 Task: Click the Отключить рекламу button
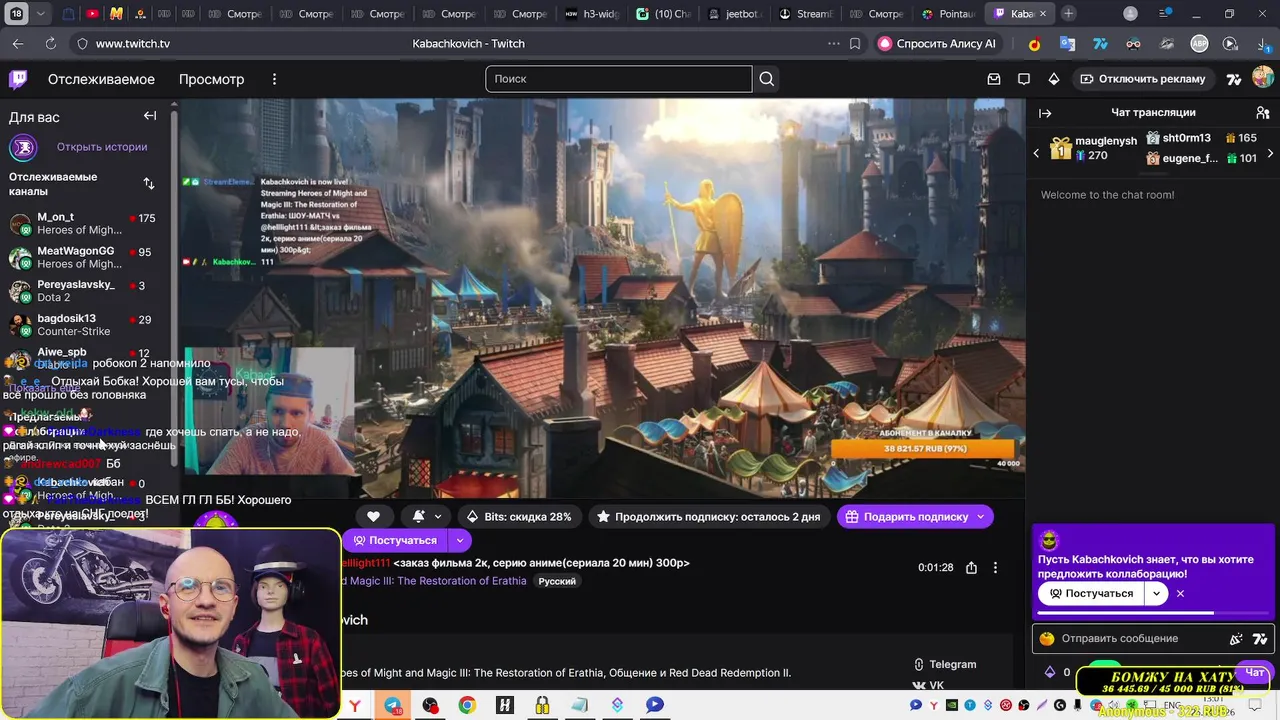point(1142,79)
